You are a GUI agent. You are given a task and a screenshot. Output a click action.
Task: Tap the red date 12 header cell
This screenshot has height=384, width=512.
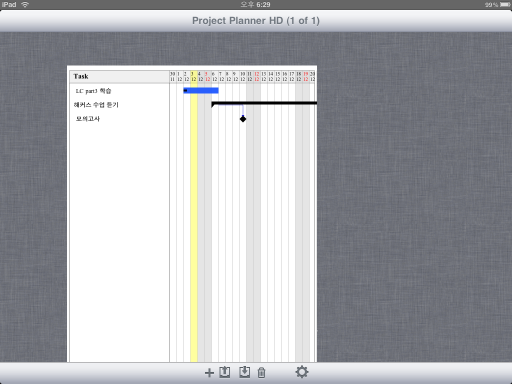[x=257, y=76]
